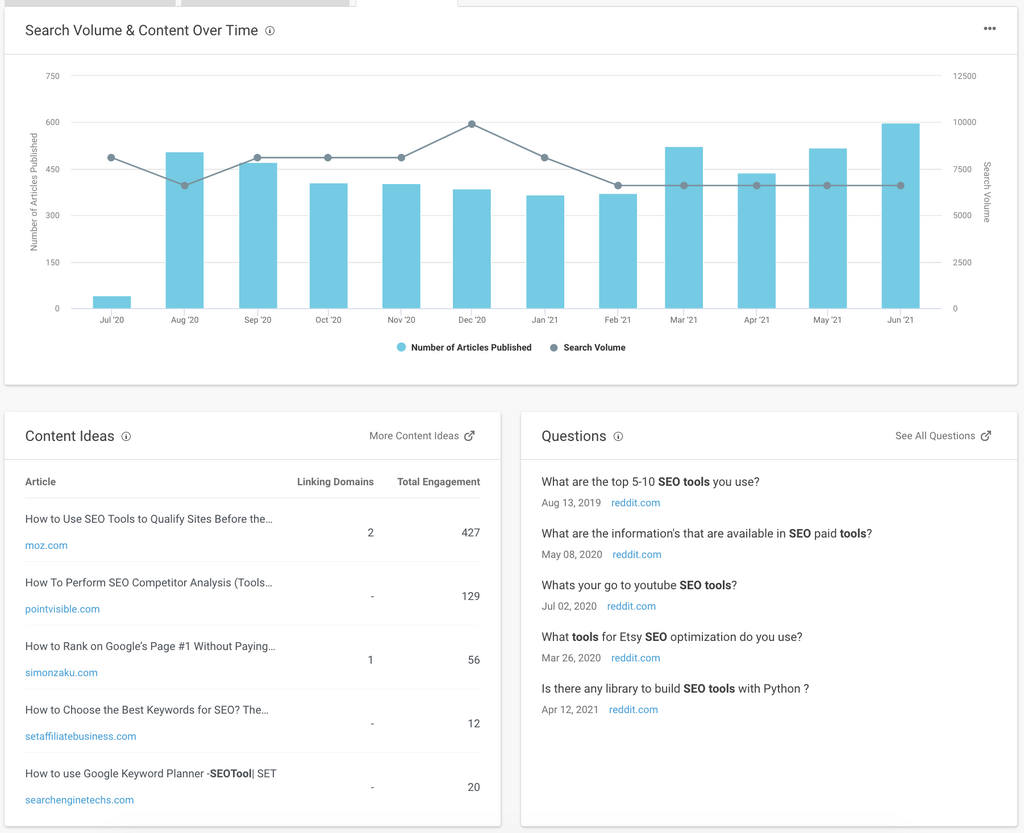The image size is (1024, 833).
Task: Click info icon beside Search Volume title
Action: pyautogui.click(x=270, y=31)
